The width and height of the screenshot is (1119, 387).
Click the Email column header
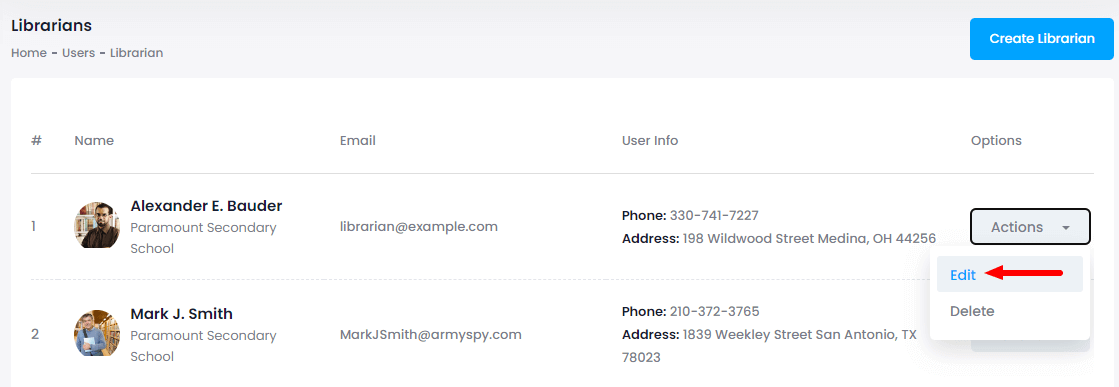click(x=358, y=141)
